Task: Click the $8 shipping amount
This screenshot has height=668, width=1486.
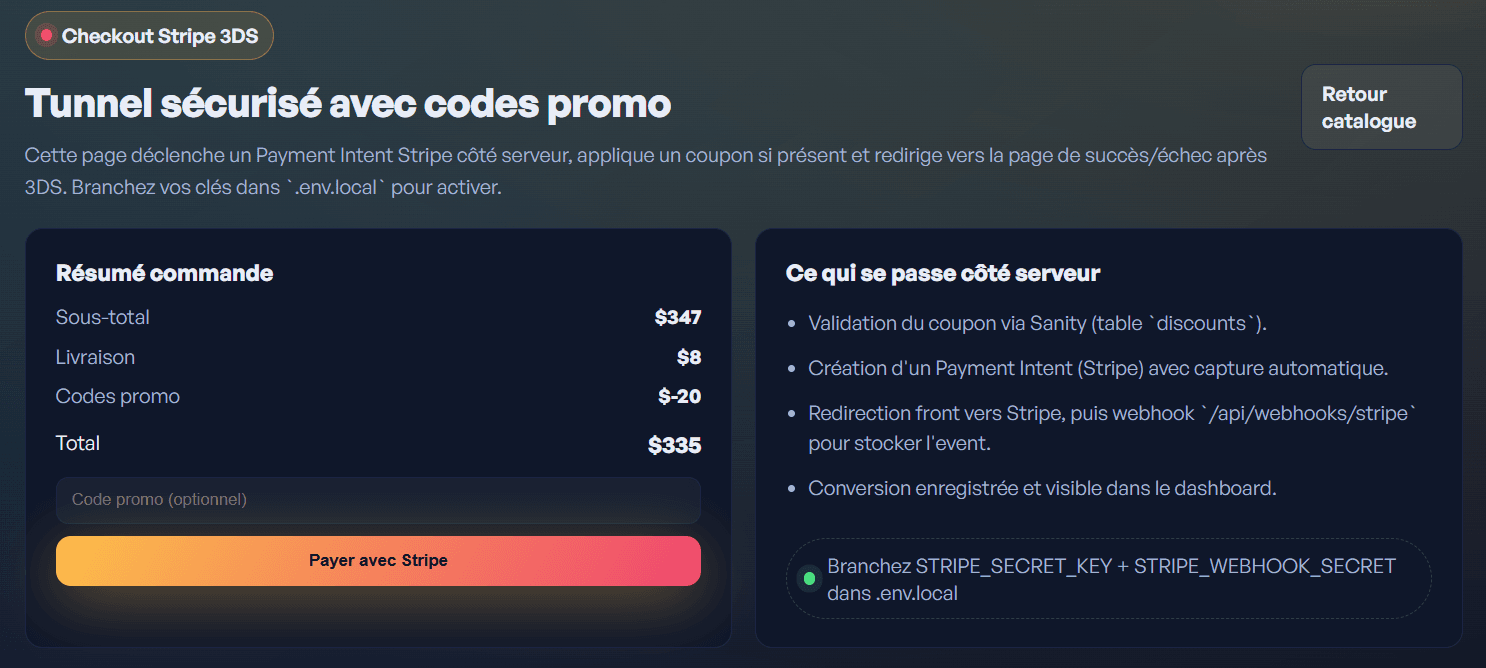Action: (x=689, y=357)
